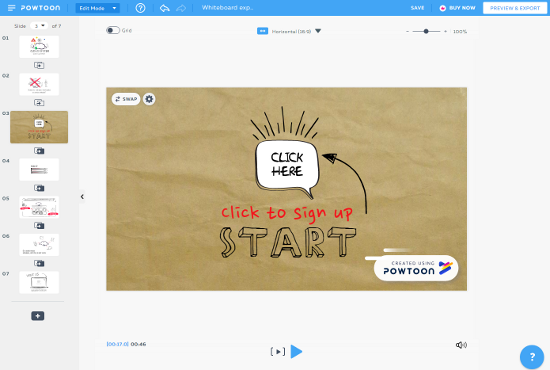Edit the project title Whiteboard exp..
The image size is (550, 370).
click(227, 8)
